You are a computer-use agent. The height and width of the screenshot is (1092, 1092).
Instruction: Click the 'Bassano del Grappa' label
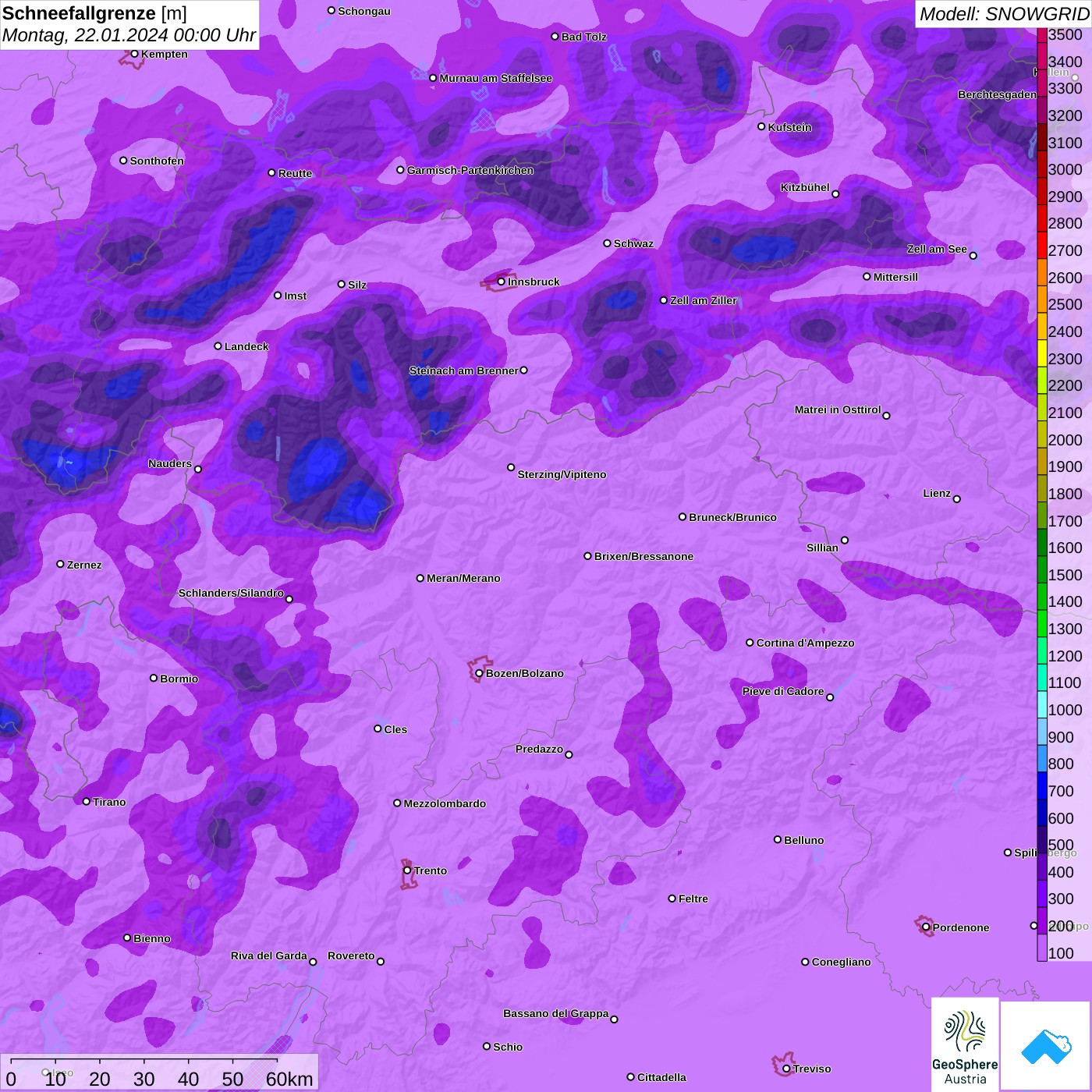[x=555, y=1013]
